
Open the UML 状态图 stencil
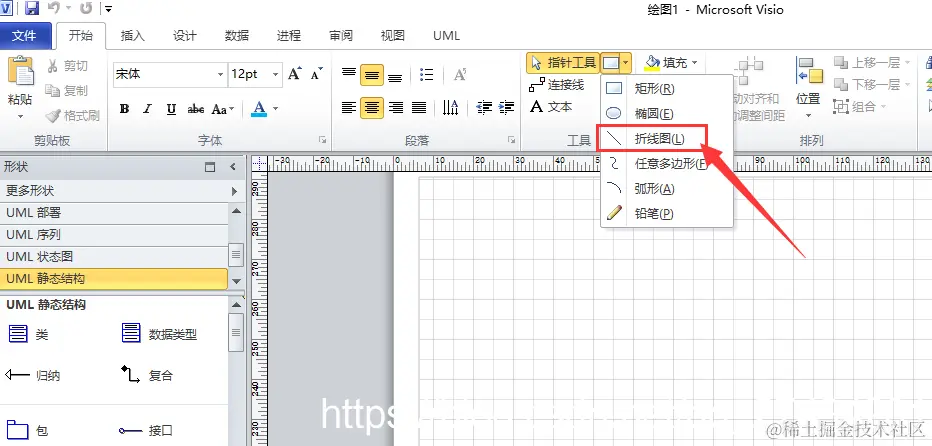[x=114, y=257]
